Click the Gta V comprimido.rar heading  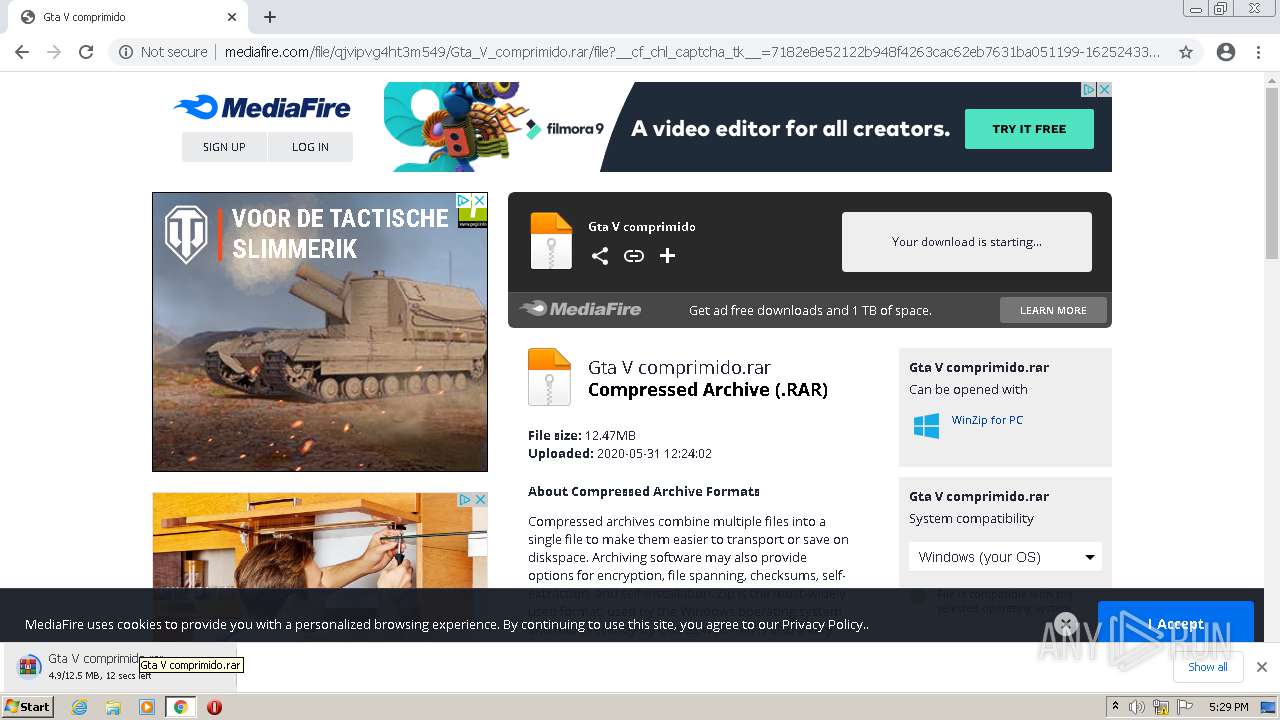(x=679, y=367)
